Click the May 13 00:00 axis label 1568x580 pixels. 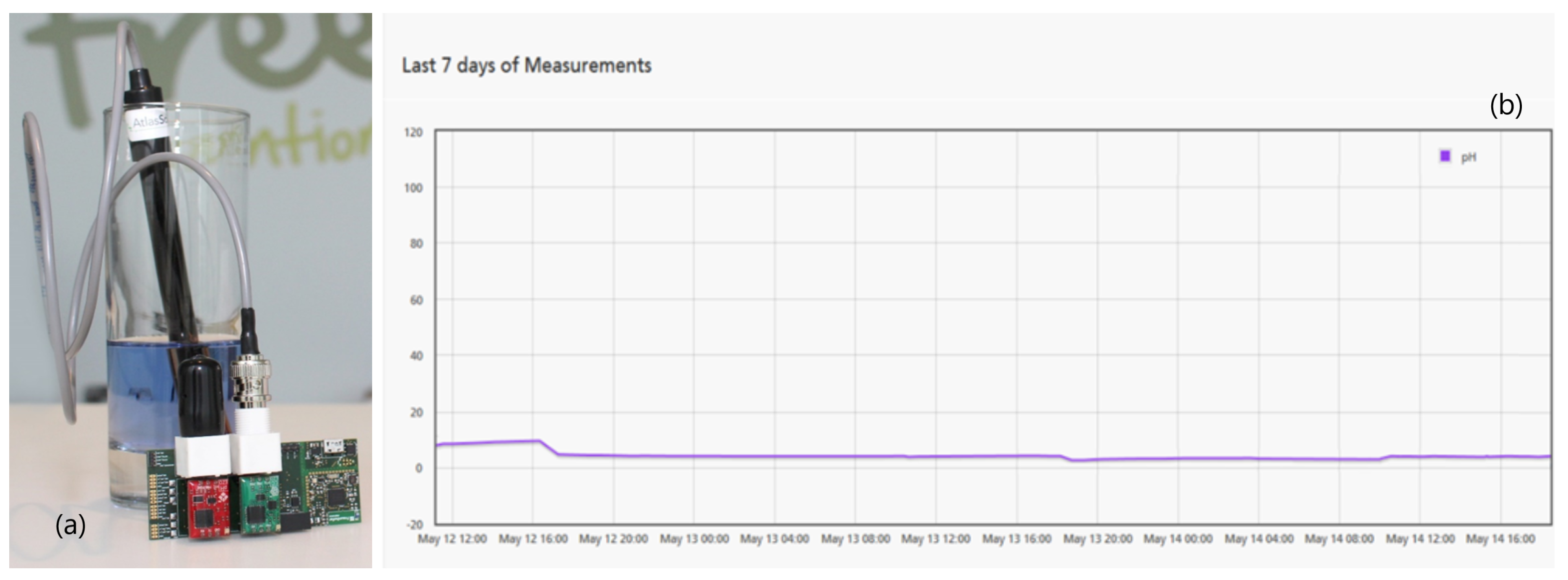(x=694, y=539)
